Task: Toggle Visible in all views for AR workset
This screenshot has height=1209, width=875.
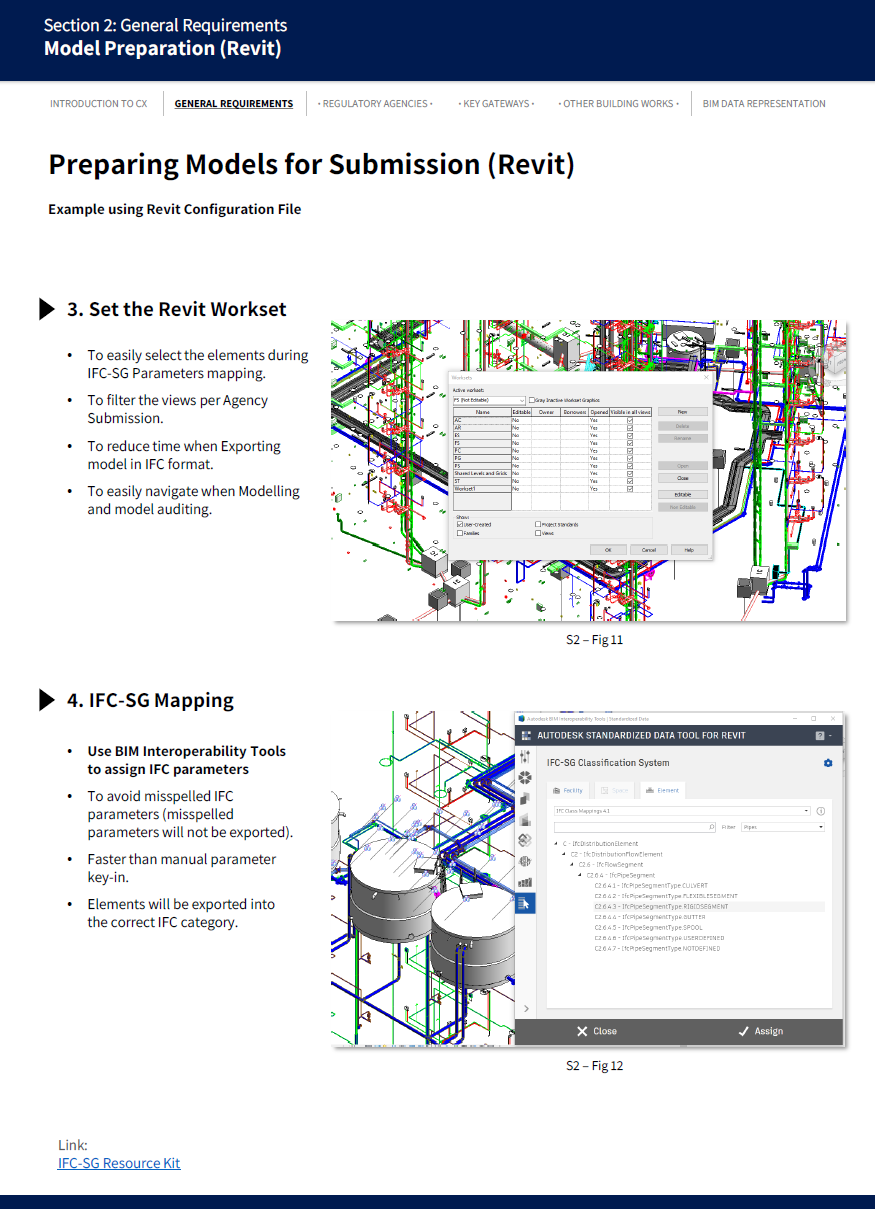Action: pos(630,428)
